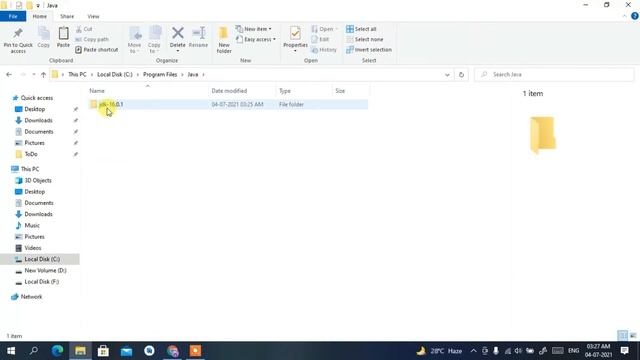Open pinned Desktop under Quick access
This screenshot has height=360, width=640.
coord(35,109)
